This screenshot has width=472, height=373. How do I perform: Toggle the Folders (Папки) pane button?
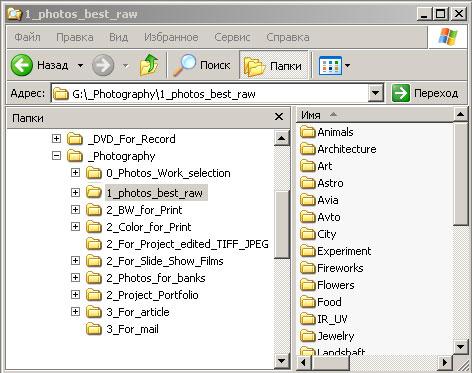click(x=273, y=65)
